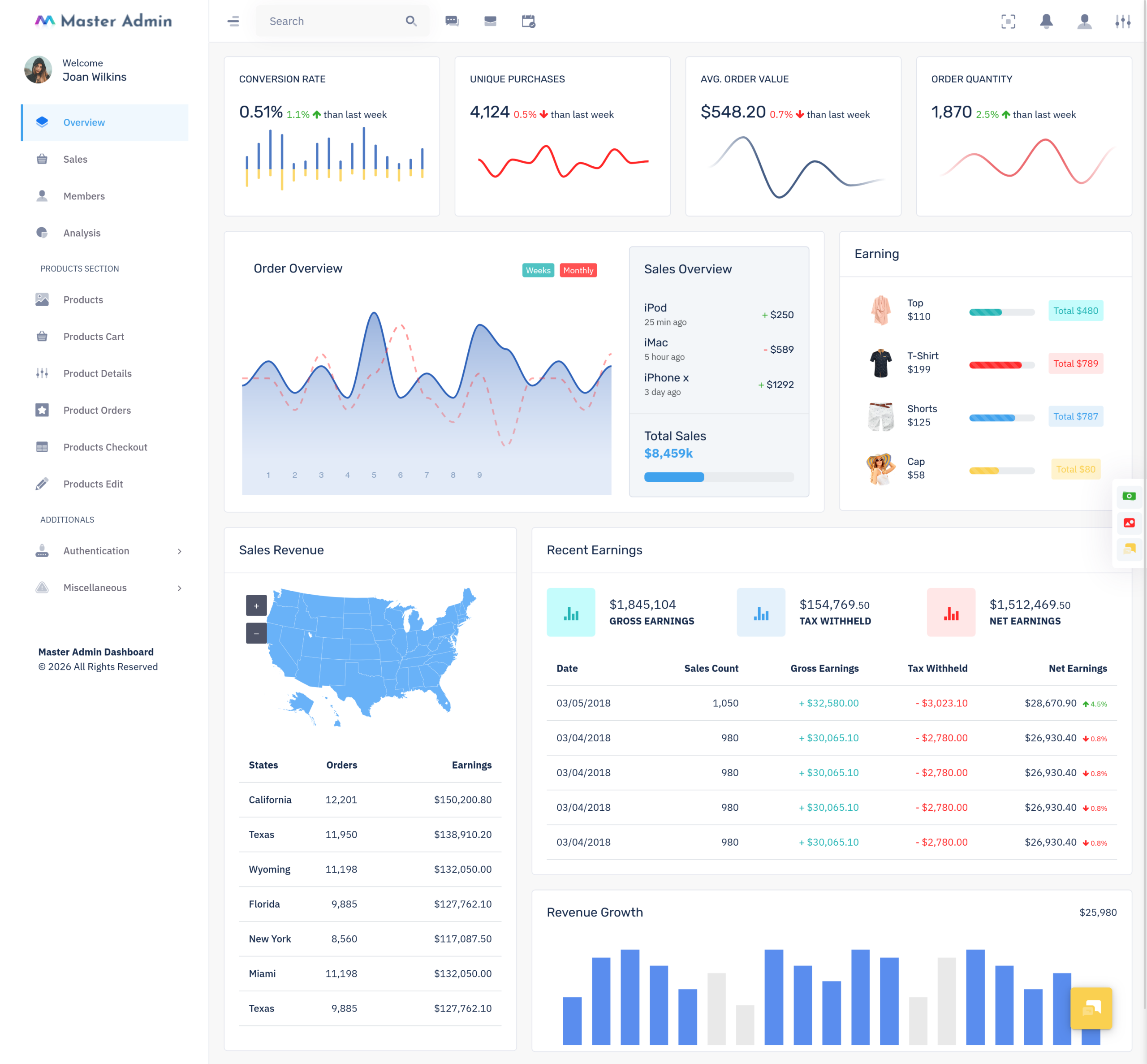Click the Cap yellow progress bar
This screenshot has height=1064, width=1147.
[1001, 471]
